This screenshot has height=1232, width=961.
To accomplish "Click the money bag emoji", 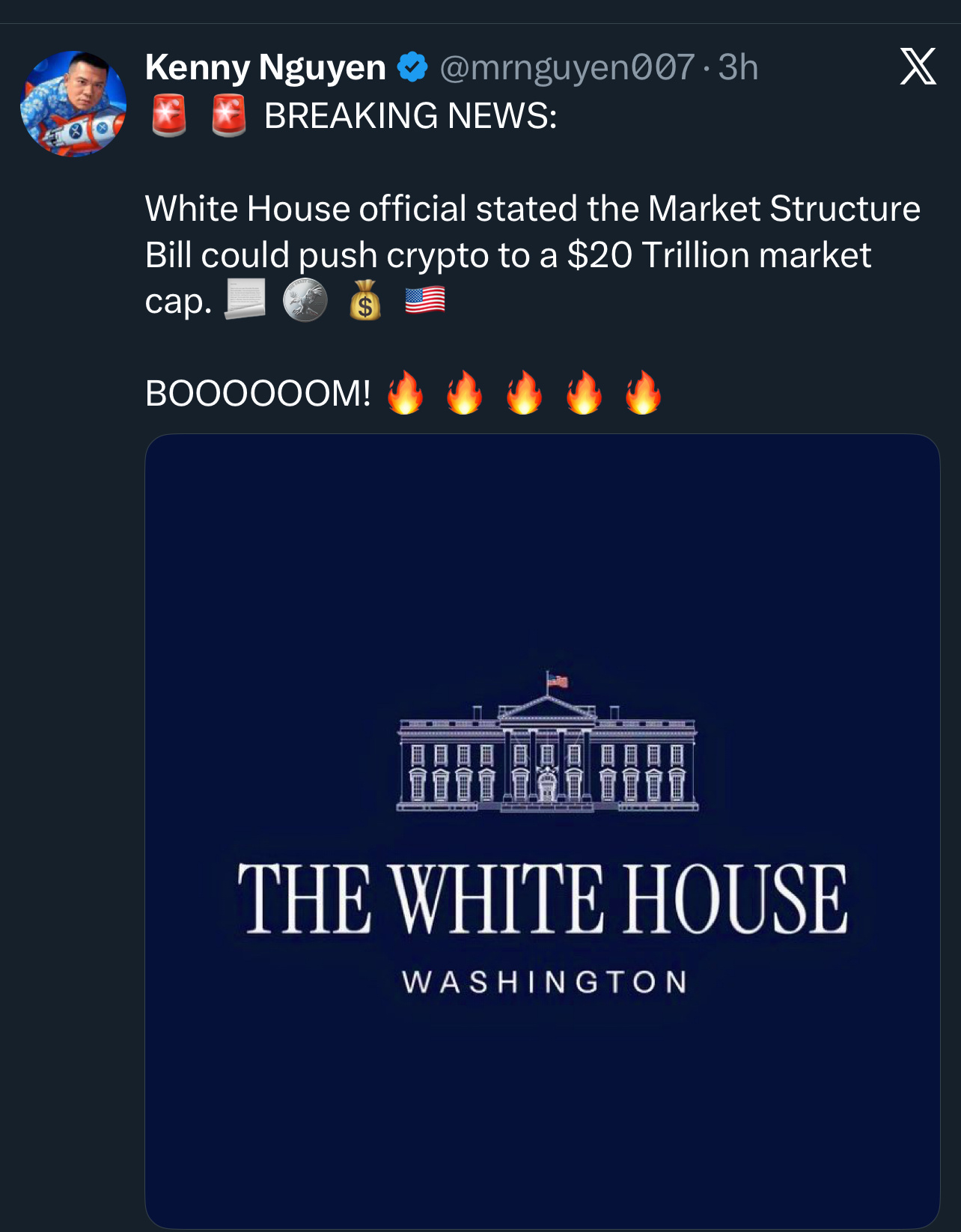I will 365,301.
